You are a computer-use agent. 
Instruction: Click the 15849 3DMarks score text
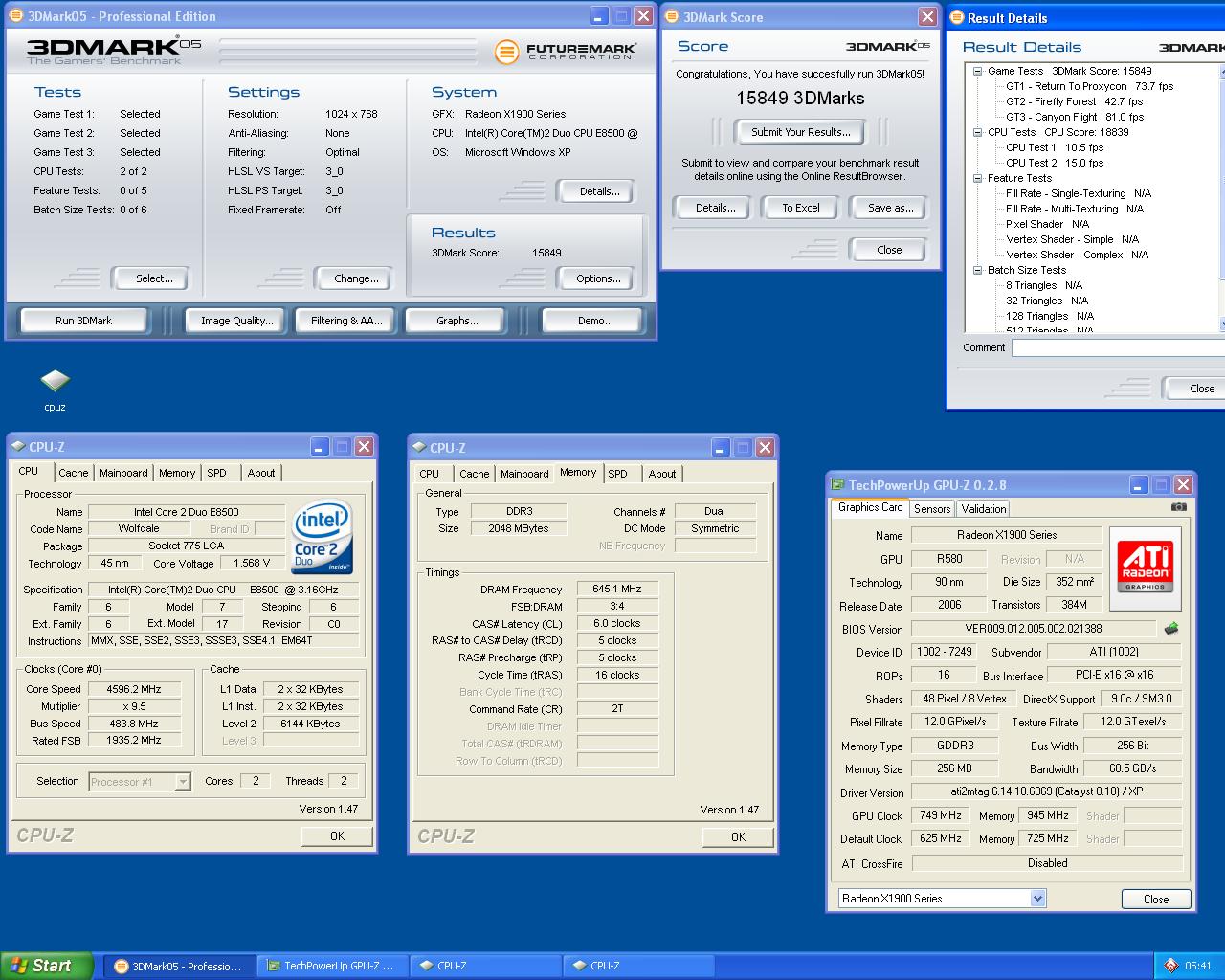pos(800,98)
